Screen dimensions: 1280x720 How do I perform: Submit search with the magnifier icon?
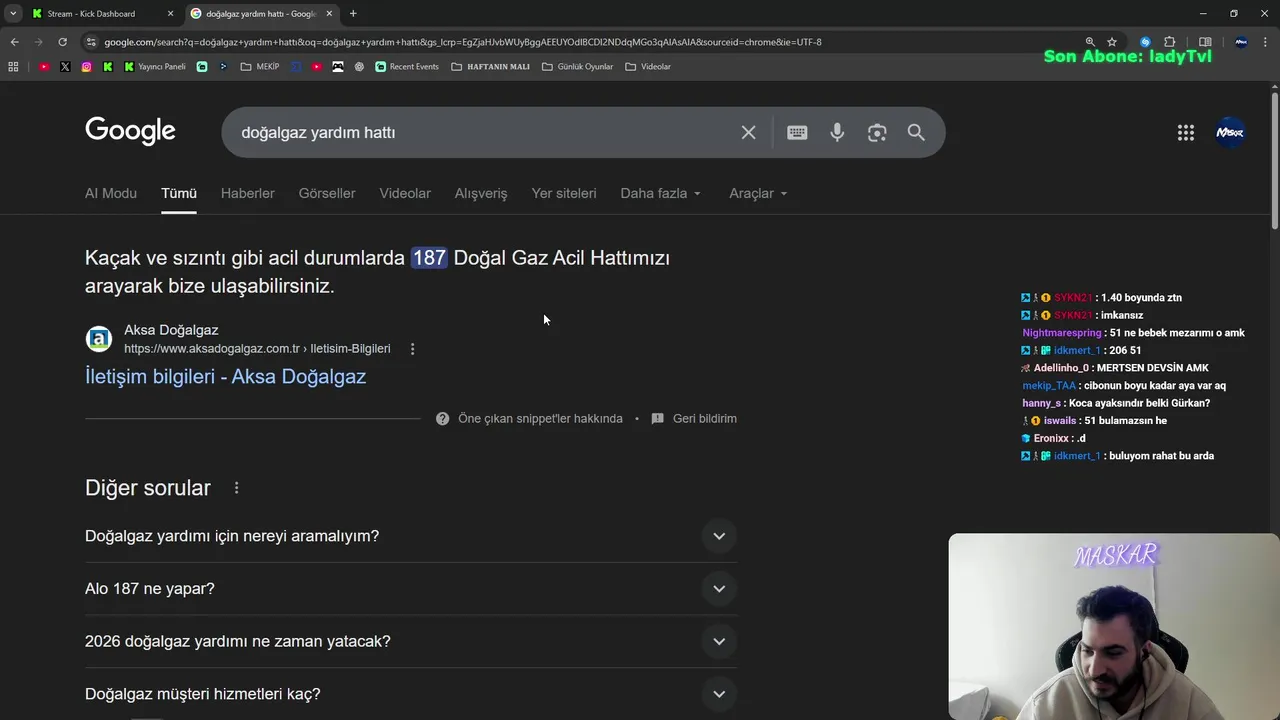[916, 132]
